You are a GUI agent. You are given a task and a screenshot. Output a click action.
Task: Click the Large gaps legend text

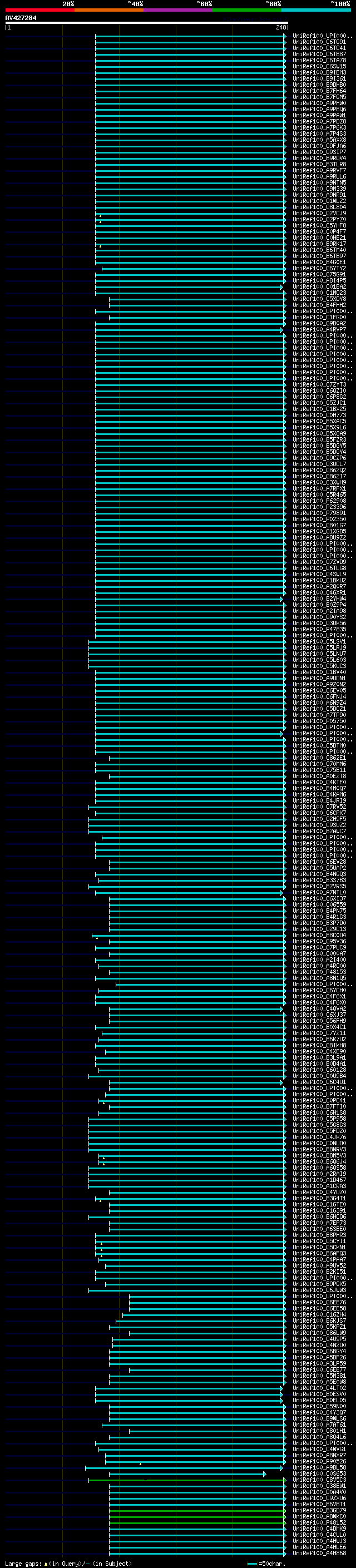coord(68,1563)
